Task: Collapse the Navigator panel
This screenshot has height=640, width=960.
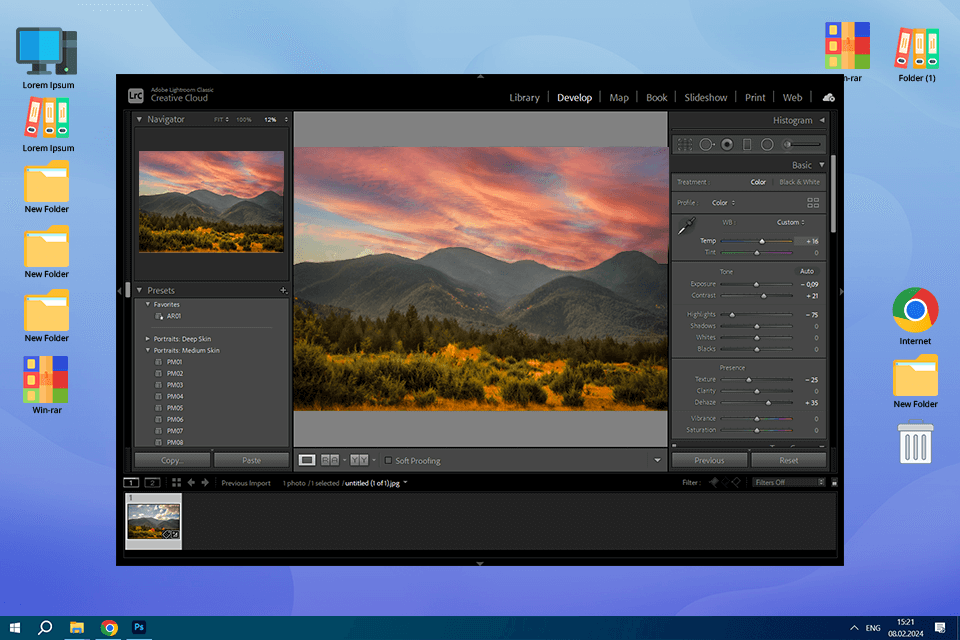Action: (x=140, y=119)
